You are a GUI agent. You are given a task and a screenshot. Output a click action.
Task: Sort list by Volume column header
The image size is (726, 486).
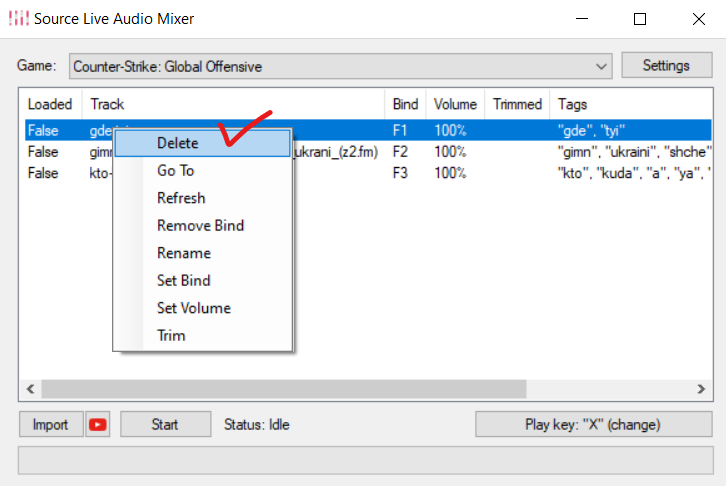click(455, 104)
